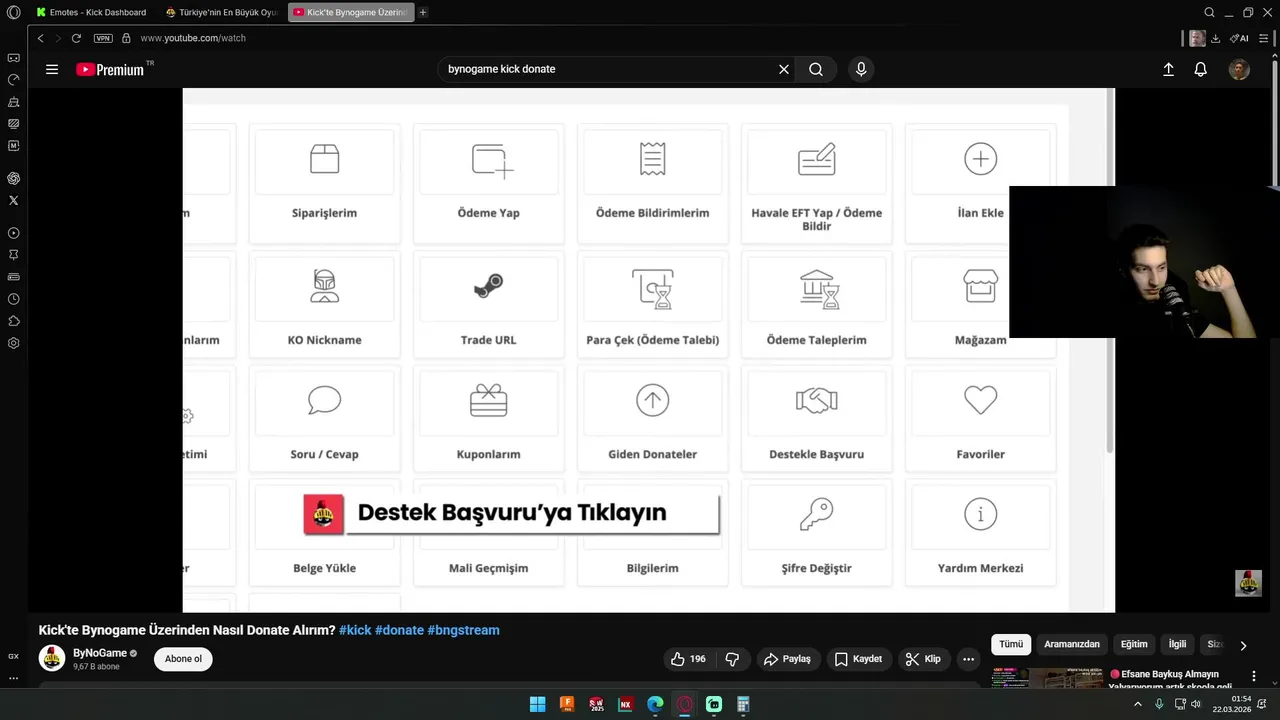Start voice search with microphone icon
This screenshot has width=1280, height=720.
pos(861,69)
